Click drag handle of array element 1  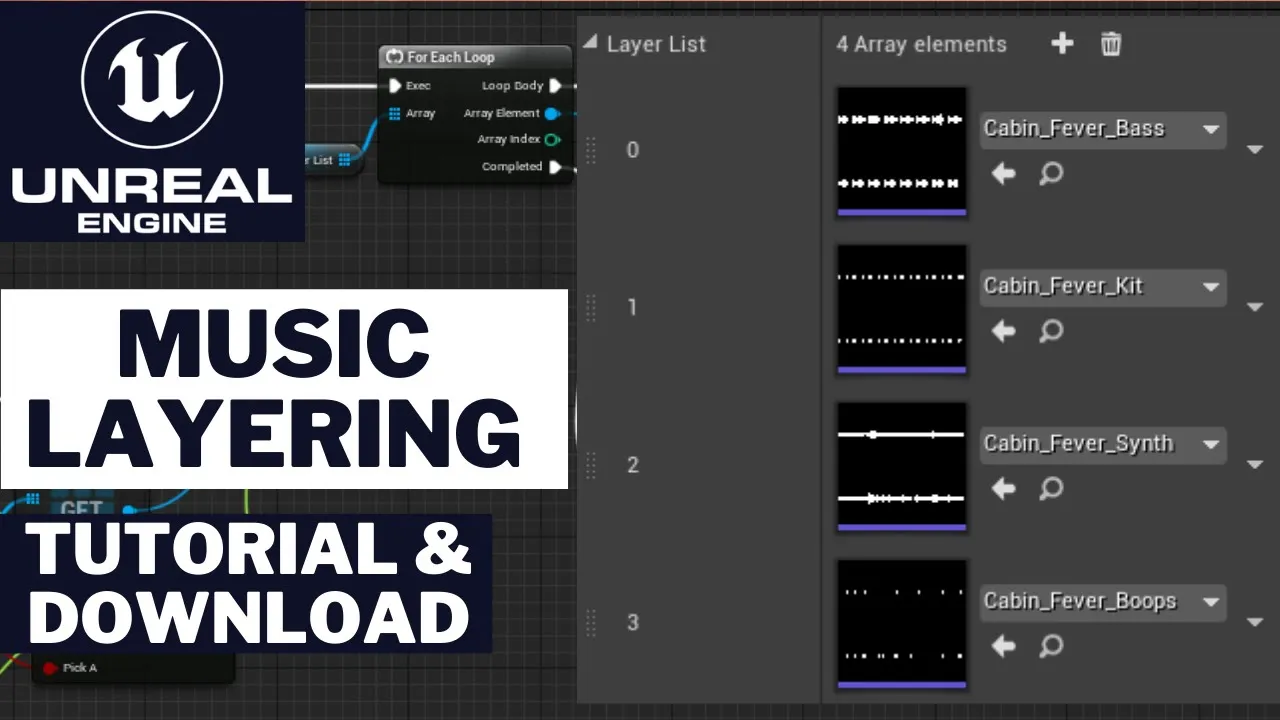[x=590, y=307]
